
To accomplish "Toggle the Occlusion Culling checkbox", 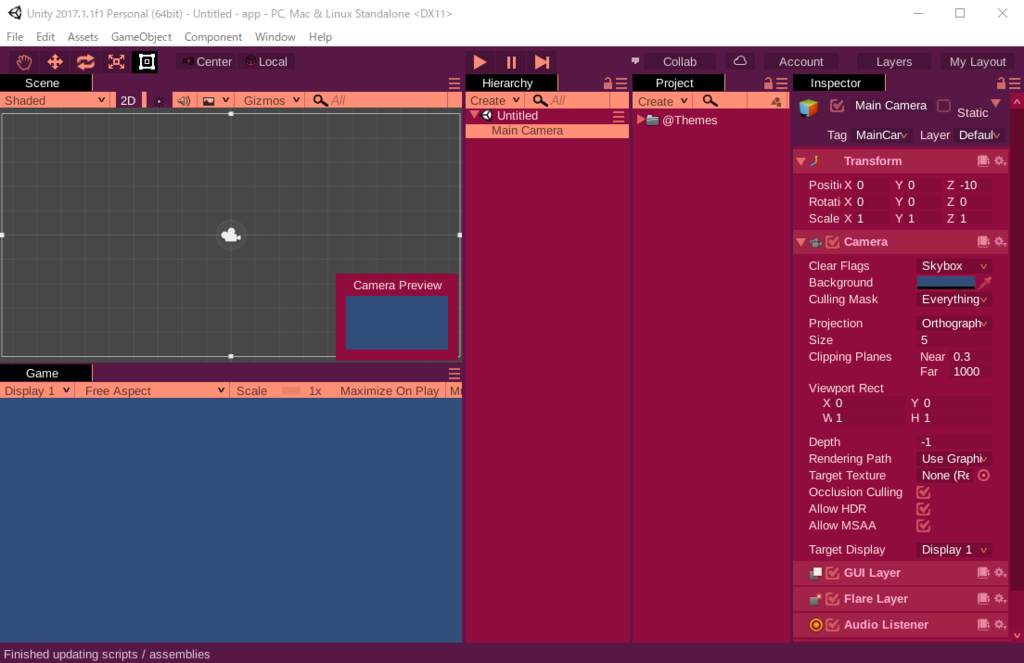I will 923,492.
